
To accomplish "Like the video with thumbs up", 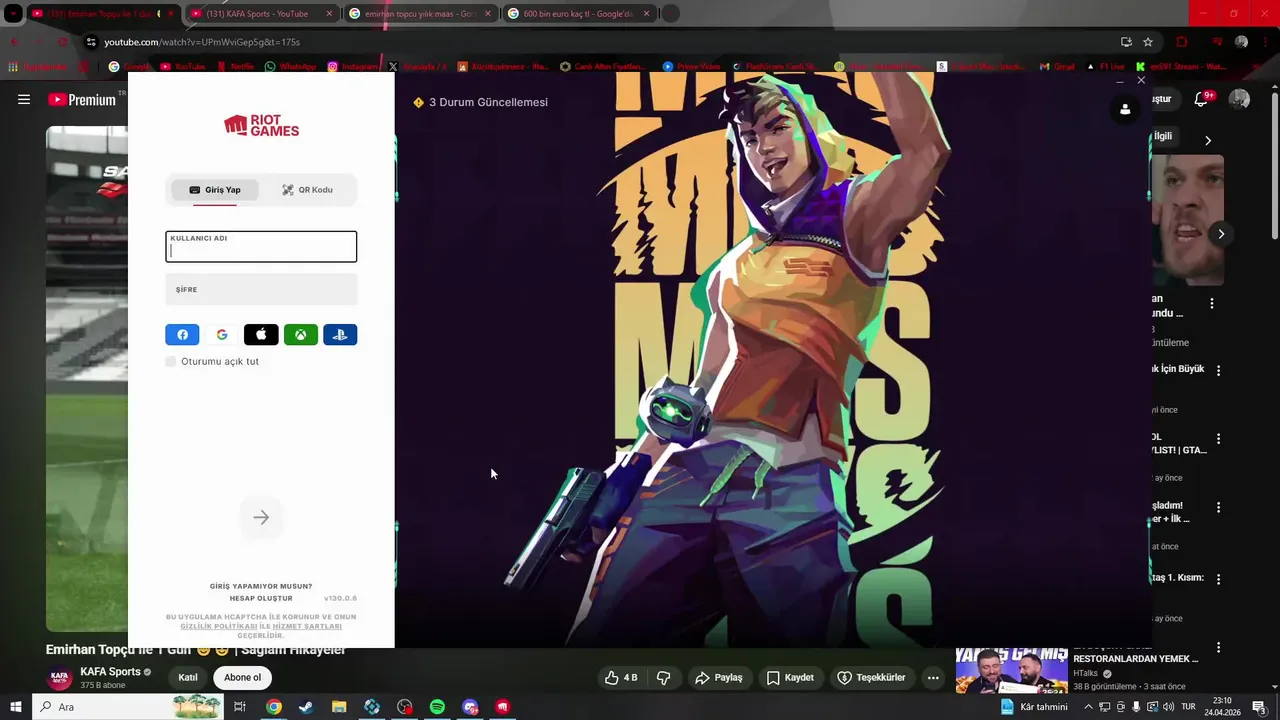I will click(620, 677).
